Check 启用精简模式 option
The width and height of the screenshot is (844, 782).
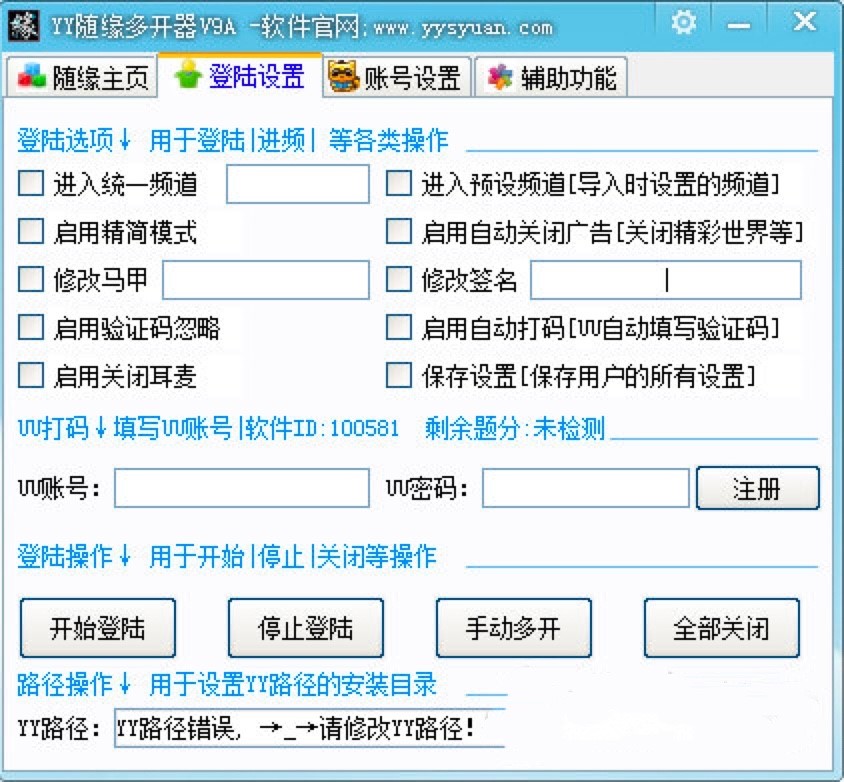click(31, 232)
